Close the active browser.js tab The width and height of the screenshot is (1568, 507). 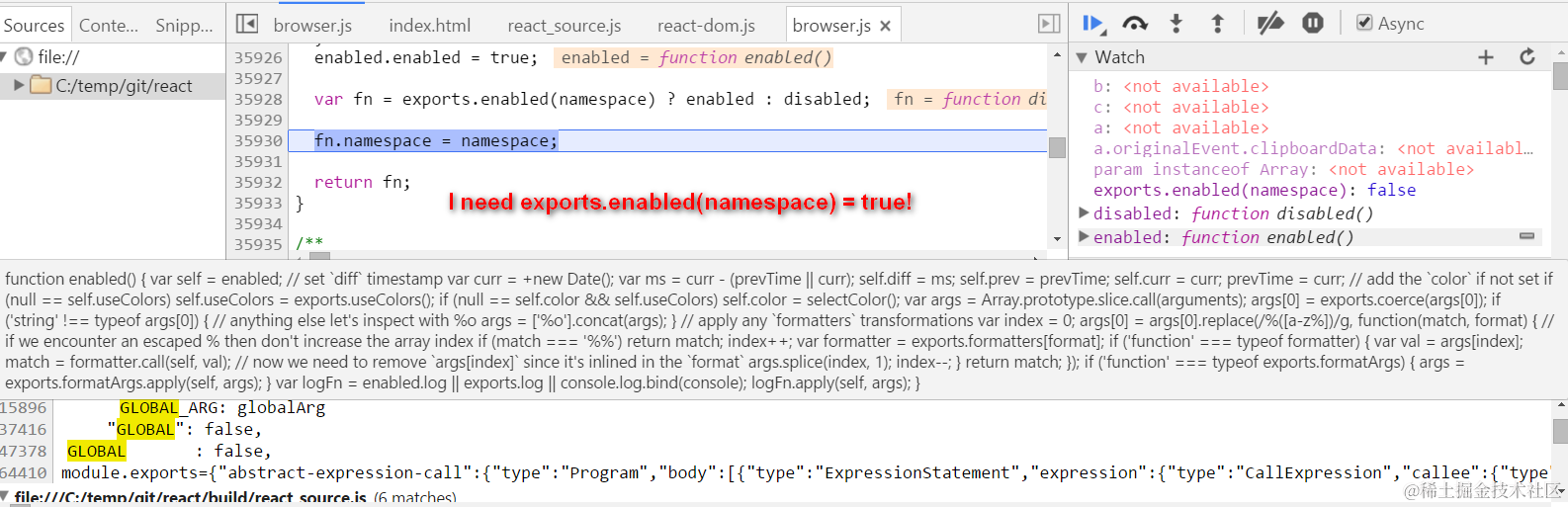pyautogui.click(x=886, y=27)
